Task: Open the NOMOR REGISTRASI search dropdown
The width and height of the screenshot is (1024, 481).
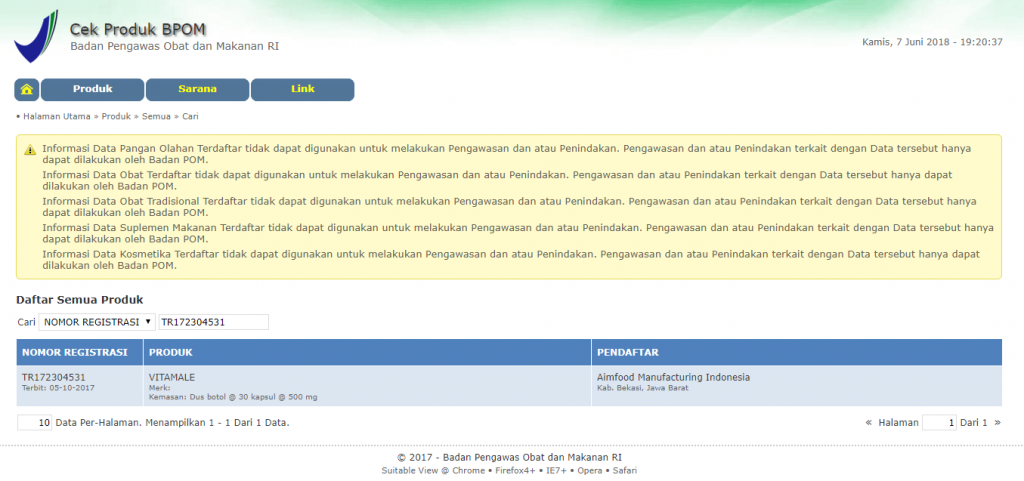Action: 97,322
